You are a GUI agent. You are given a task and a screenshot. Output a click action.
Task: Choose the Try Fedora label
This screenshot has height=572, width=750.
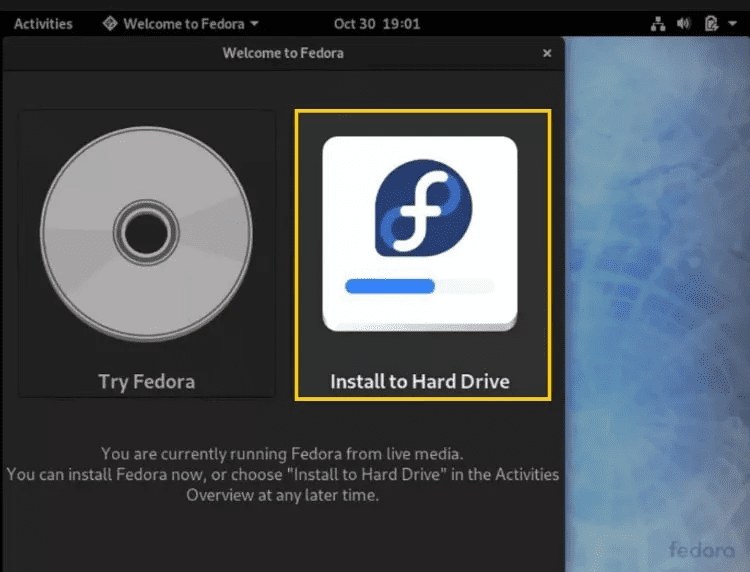pyautogui.click(x=146, y=382)
